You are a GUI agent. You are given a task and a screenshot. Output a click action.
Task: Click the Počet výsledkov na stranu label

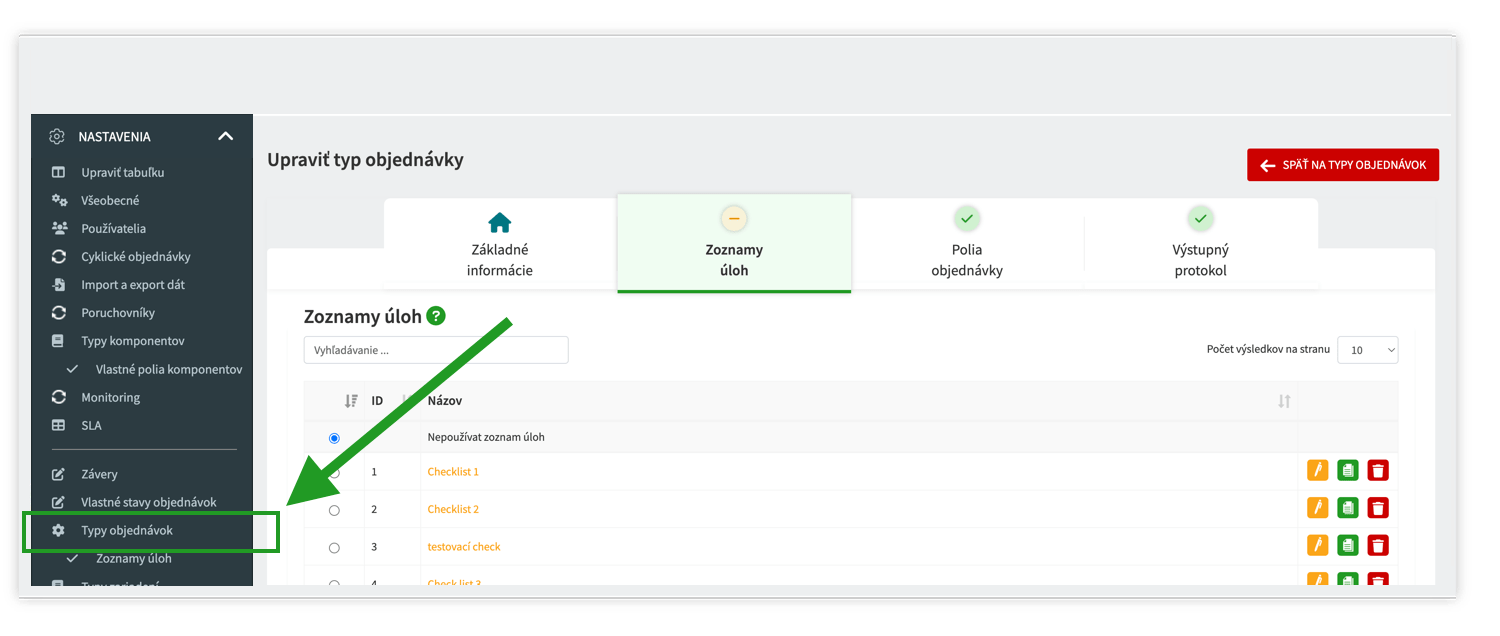click(1268, 350)
